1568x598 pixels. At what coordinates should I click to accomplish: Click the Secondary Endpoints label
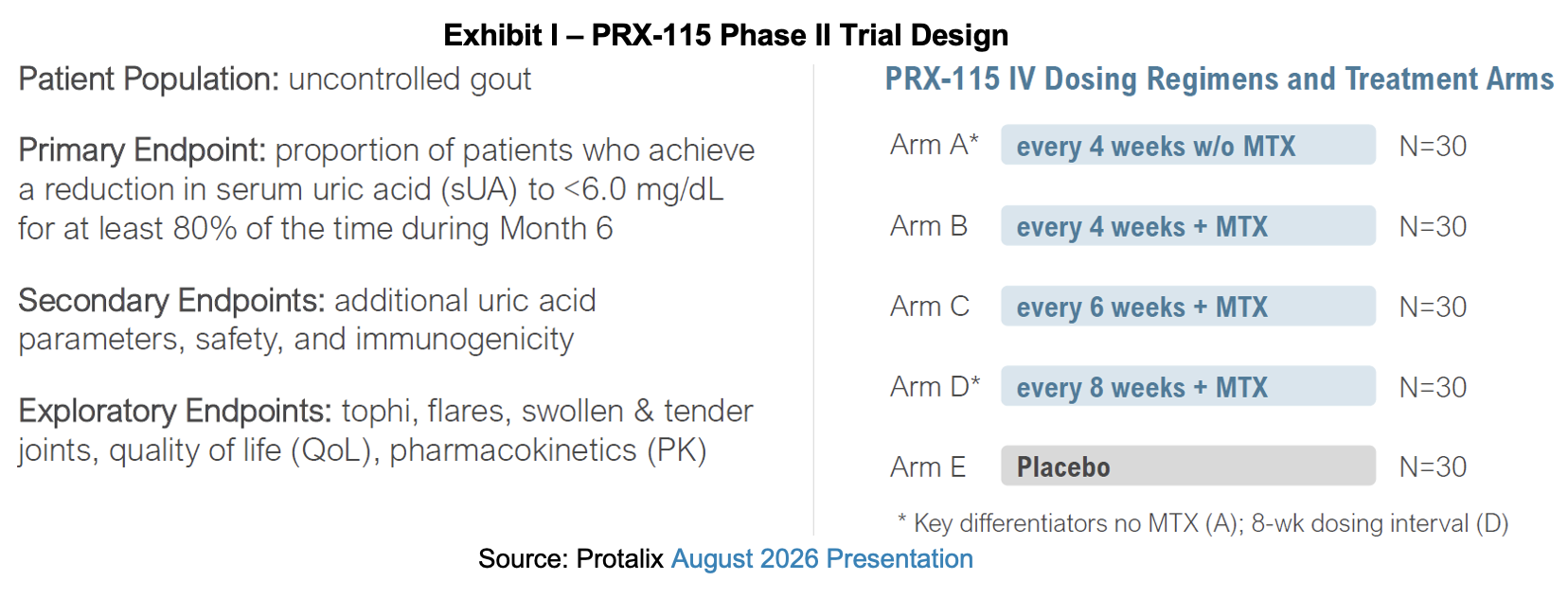tap(172, 301)
